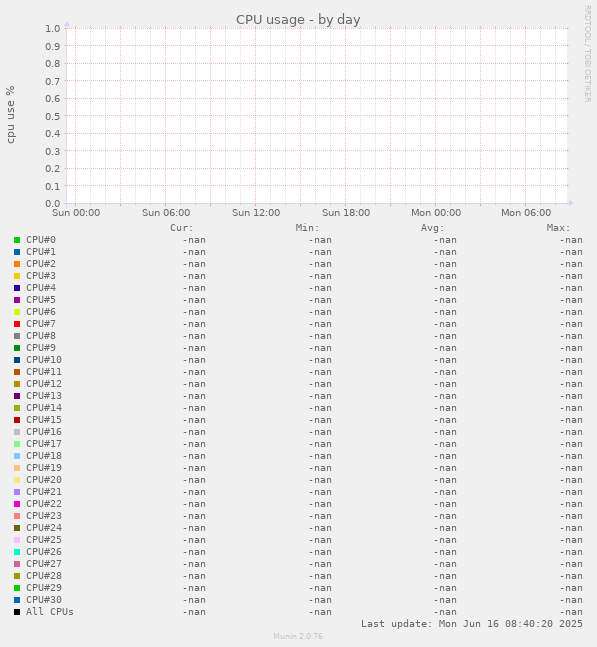
Task: Select the CPU#13 legend label
Action: 44,396
